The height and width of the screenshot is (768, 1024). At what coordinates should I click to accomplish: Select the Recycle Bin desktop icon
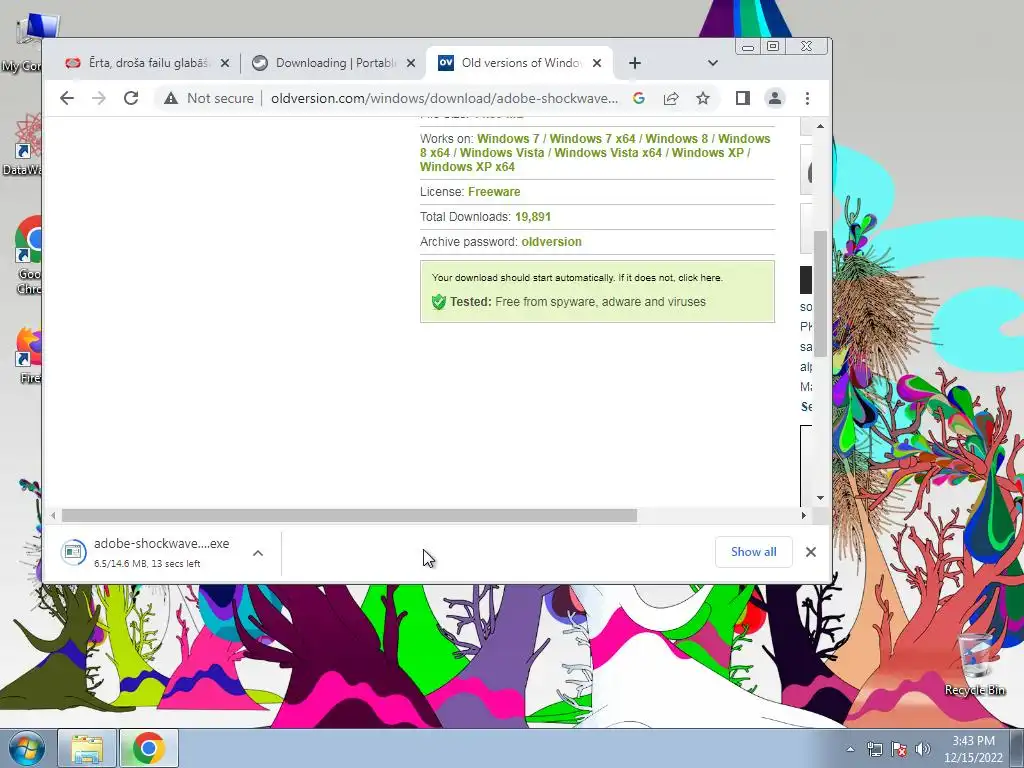click(975, 663)
